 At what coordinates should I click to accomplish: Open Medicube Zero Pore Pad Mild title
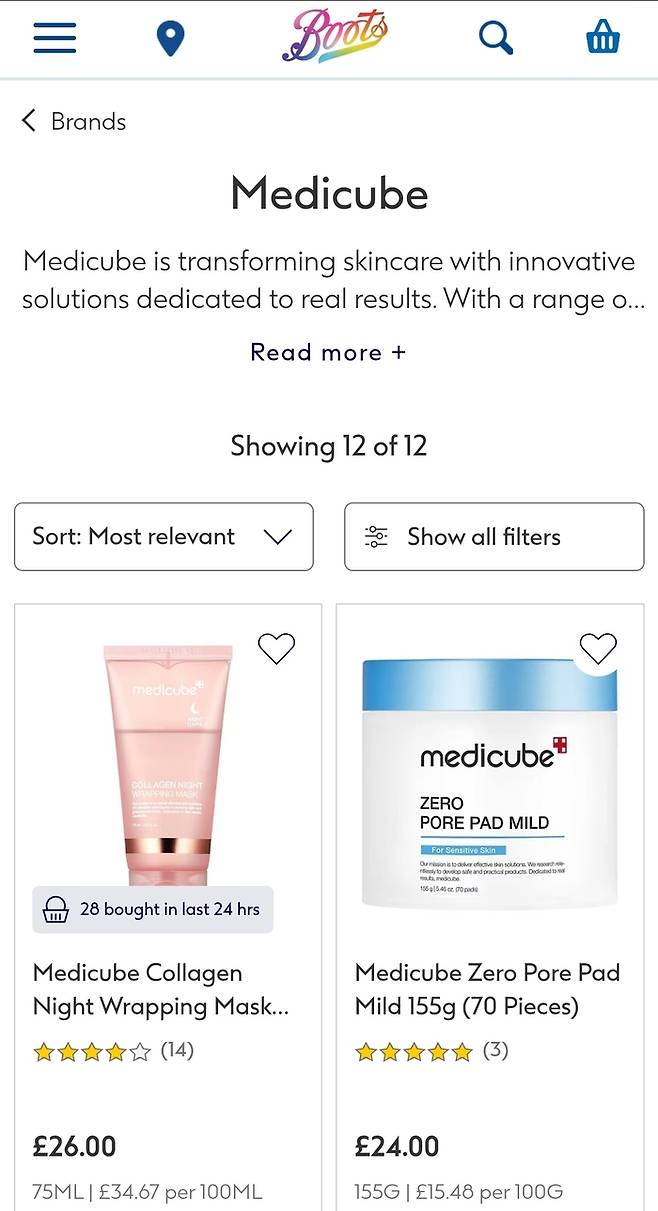pyautogui.click(x=487, y=989)
